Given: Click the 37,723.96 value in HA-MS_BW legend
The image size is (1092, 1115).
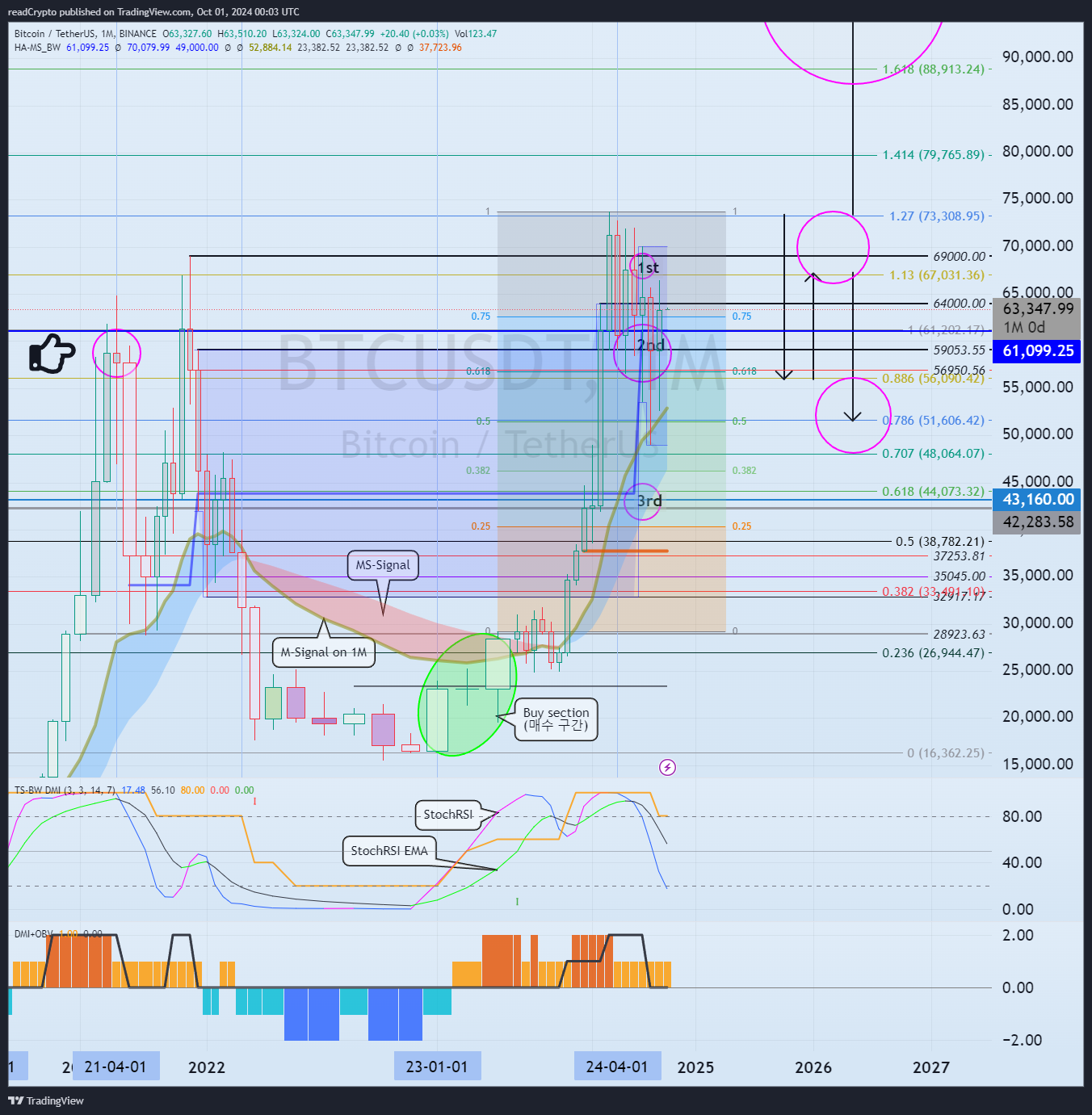Looking at the screenshot, I should tap(440, 48).
